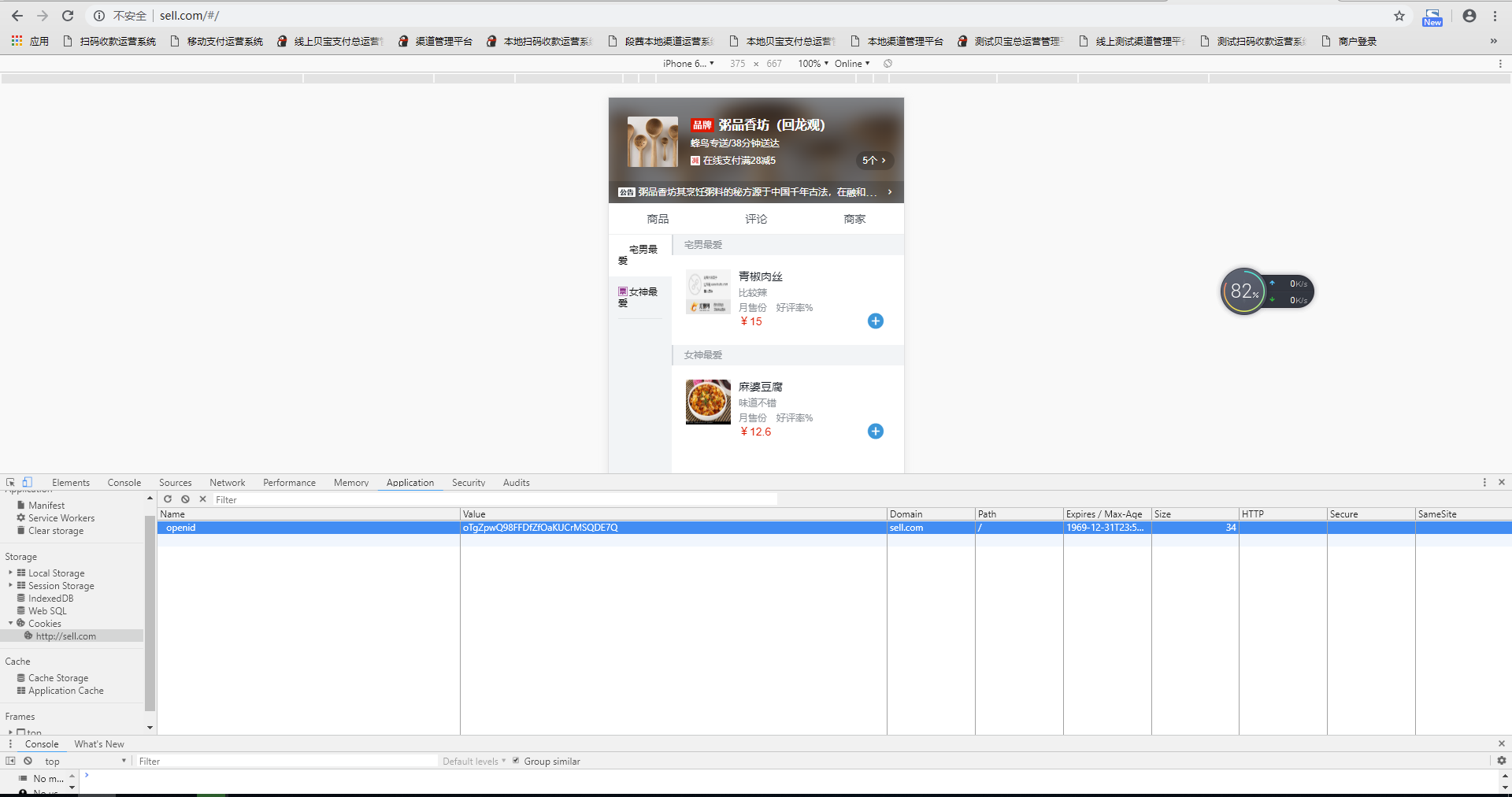The image size is (1512, 797).
Task: Show more bookmarks with the overflow chevron
Action: coord(1493,41)
